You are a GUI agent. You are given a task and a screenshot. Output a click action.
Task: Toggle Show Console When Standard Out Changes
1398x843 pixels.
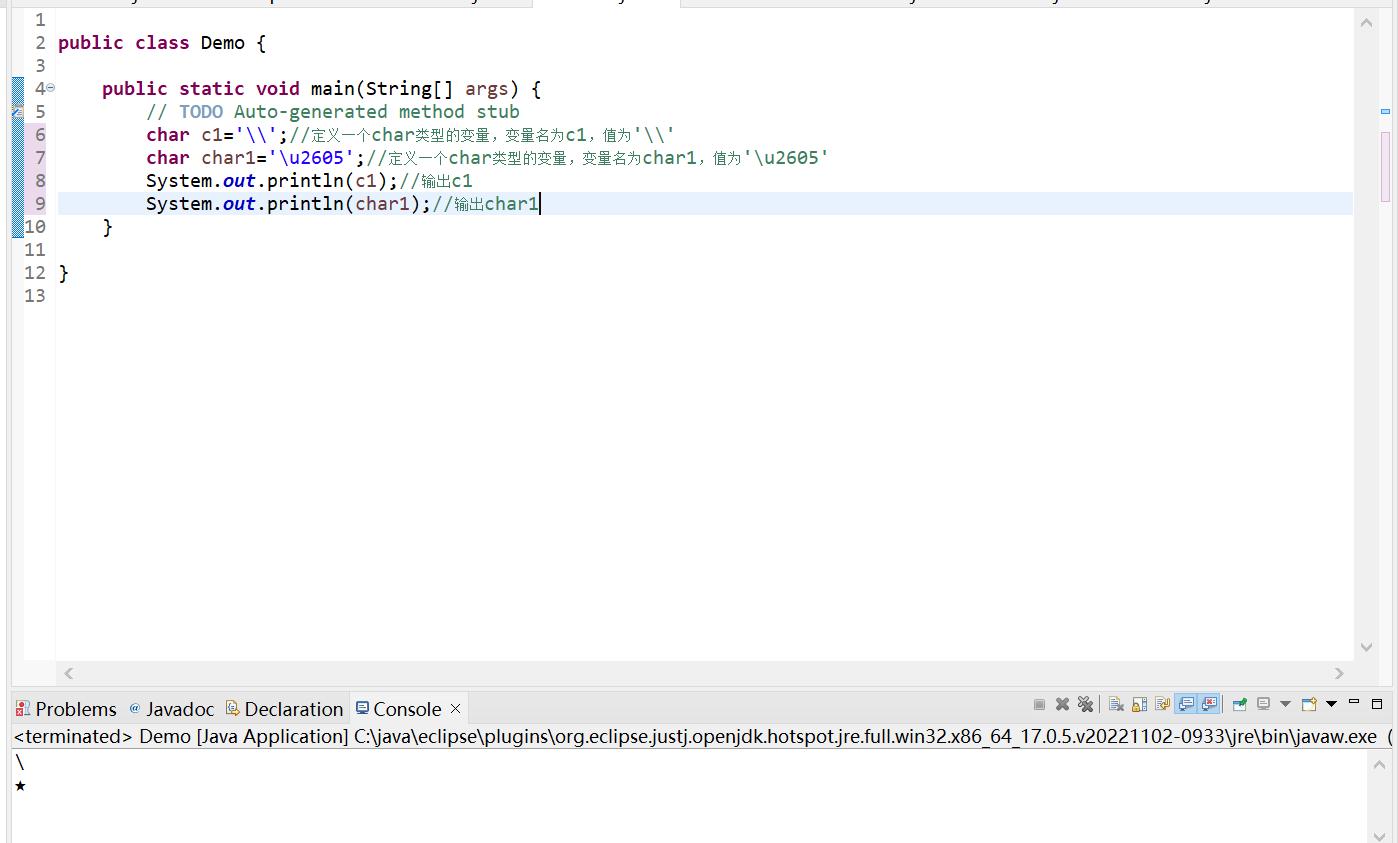[x=1186, y=704]
